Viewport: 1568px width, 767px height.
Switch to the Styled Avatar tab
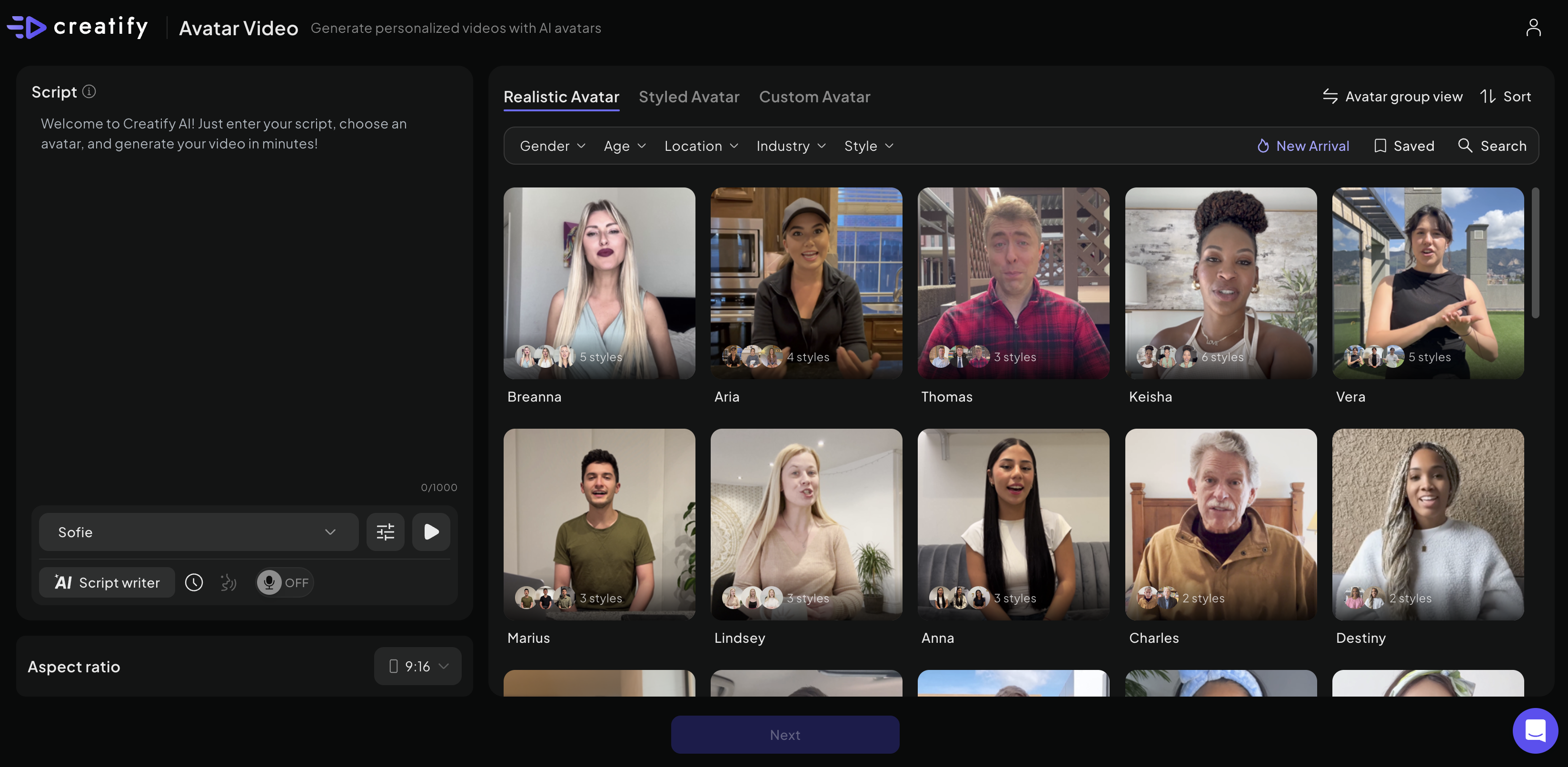point(688,97)
